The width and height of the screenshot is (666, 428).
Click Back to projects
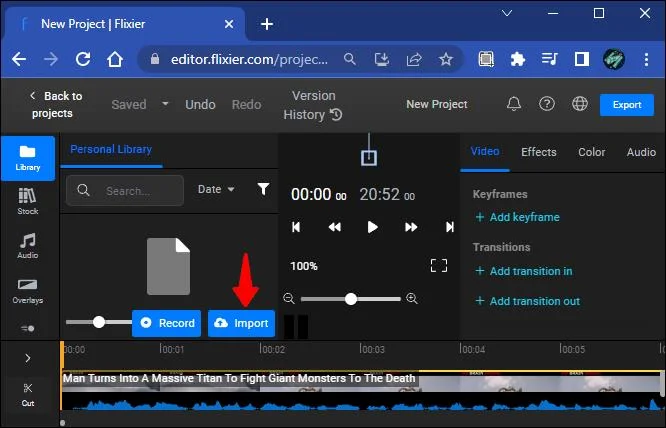55,104
